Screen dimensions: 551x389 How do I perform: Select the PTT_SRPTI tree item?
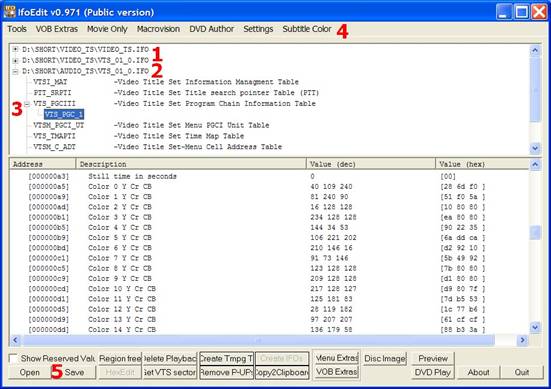(52, 93)
